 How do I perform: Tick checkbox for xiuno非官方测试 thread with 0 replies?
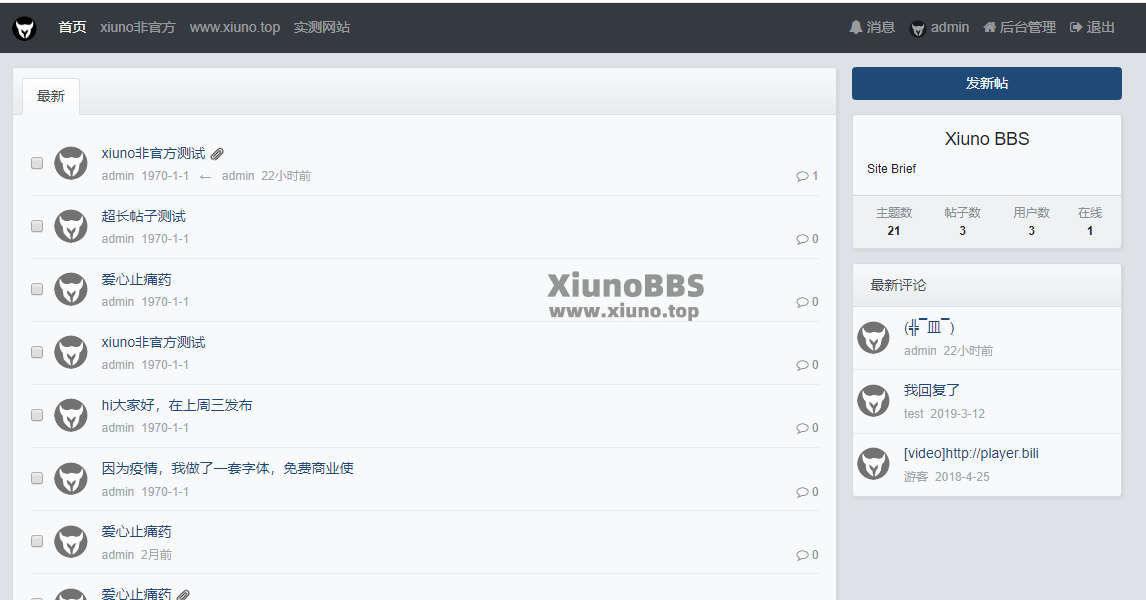(37, 352)
